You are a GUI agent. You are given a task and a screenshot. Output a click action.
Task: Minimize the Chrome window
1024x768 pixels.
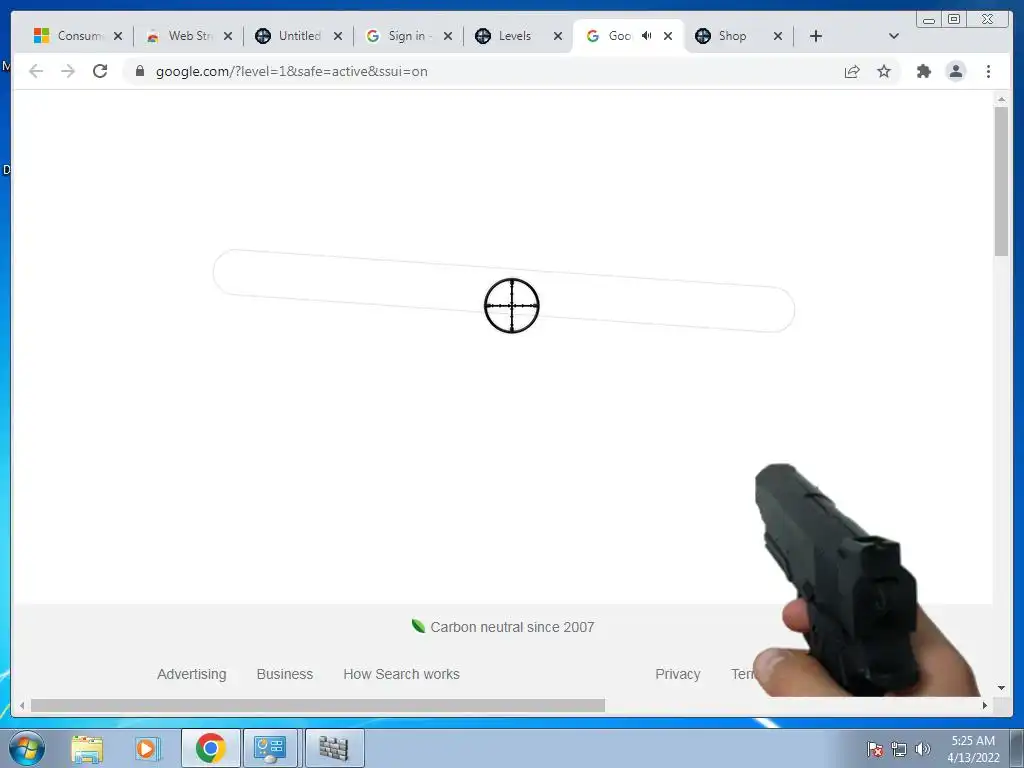(x=929, y=20)
